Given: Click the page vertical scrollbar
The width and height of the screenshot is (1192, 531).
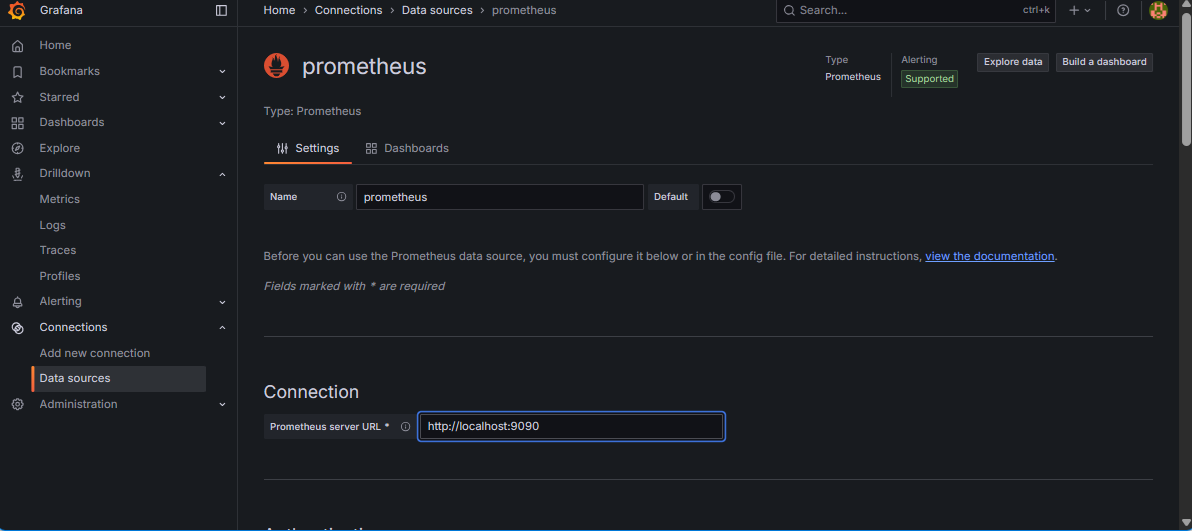Looking at the screenshot, I should (1186, 80).
